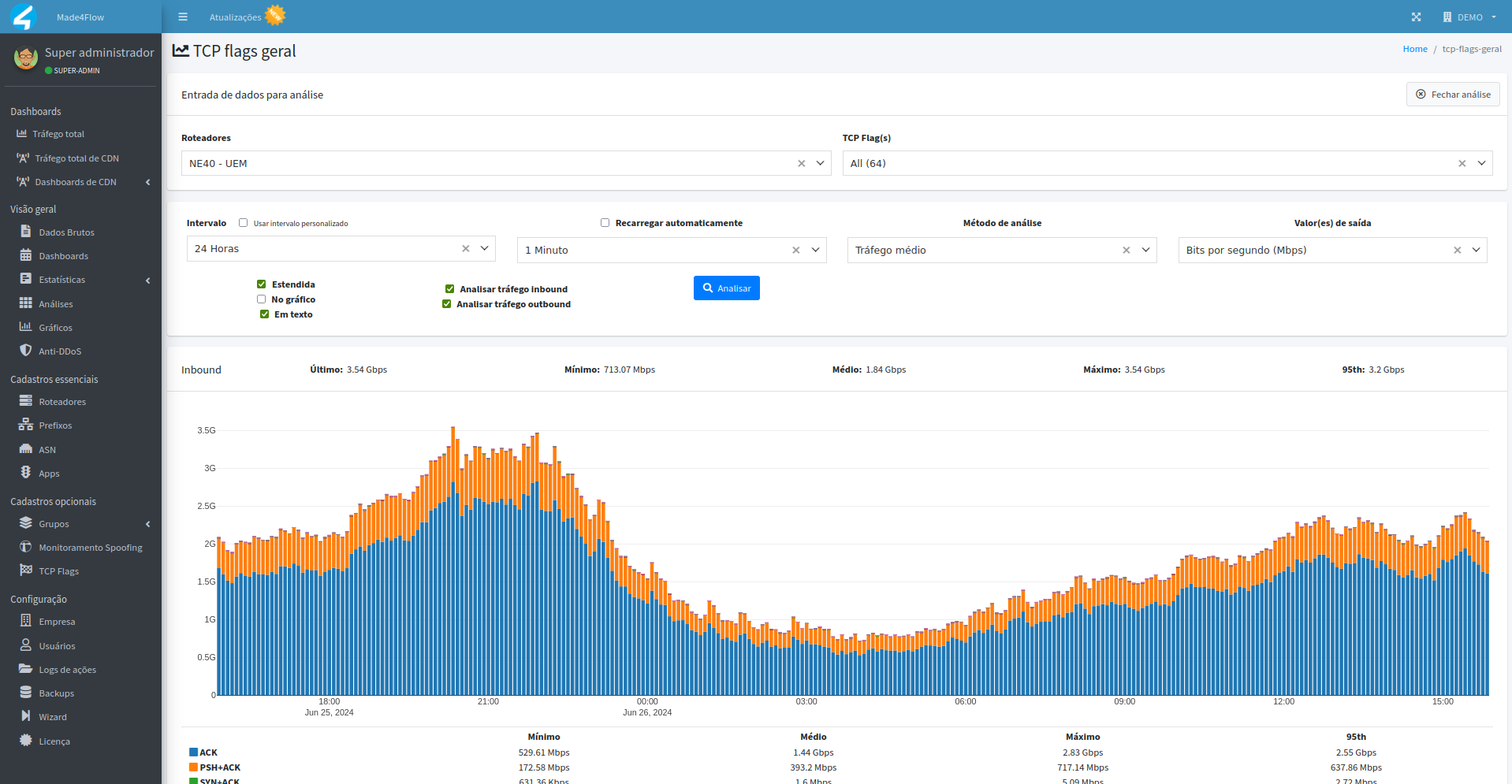
Task: Click the super administrador avatar
Action: 26,58
